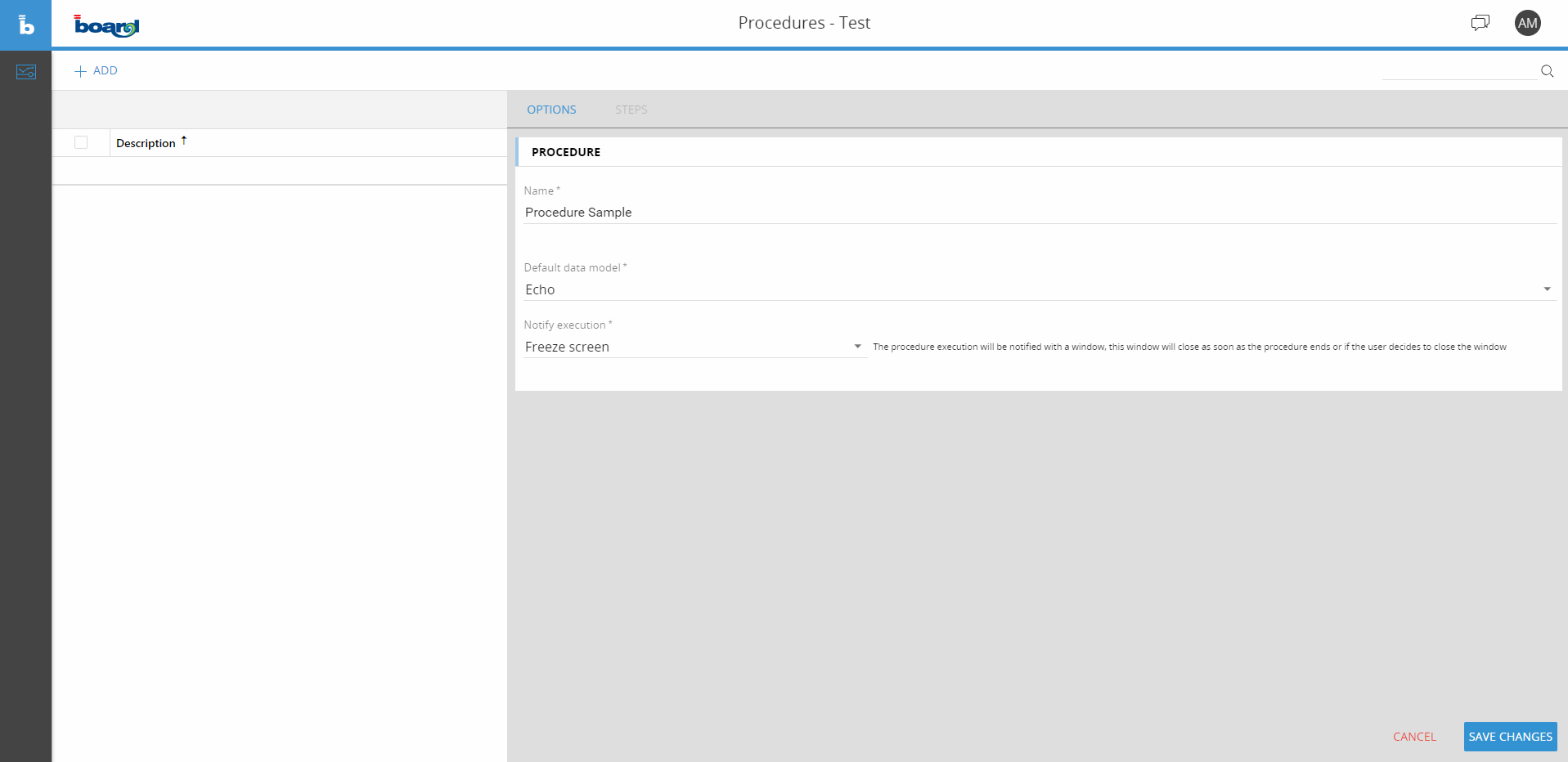Click the Name field label

539,190
